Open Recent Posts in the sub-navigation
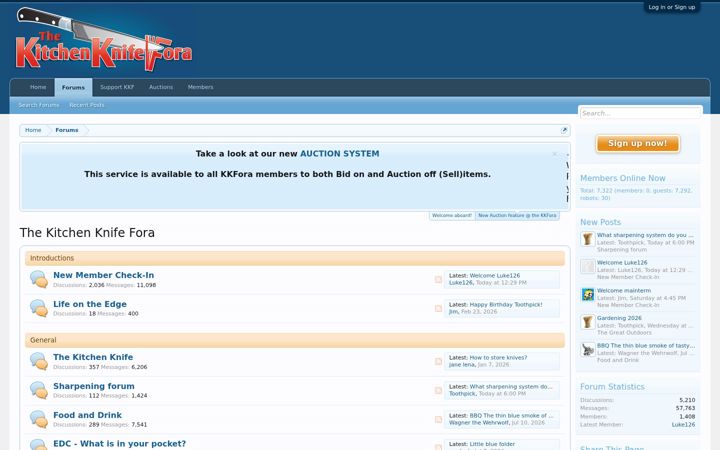 [87, 105]
